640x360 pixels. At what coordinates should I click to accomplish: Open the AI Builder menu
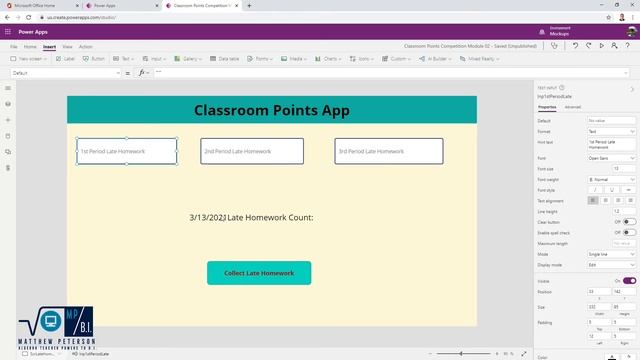[x=435, y=59]
